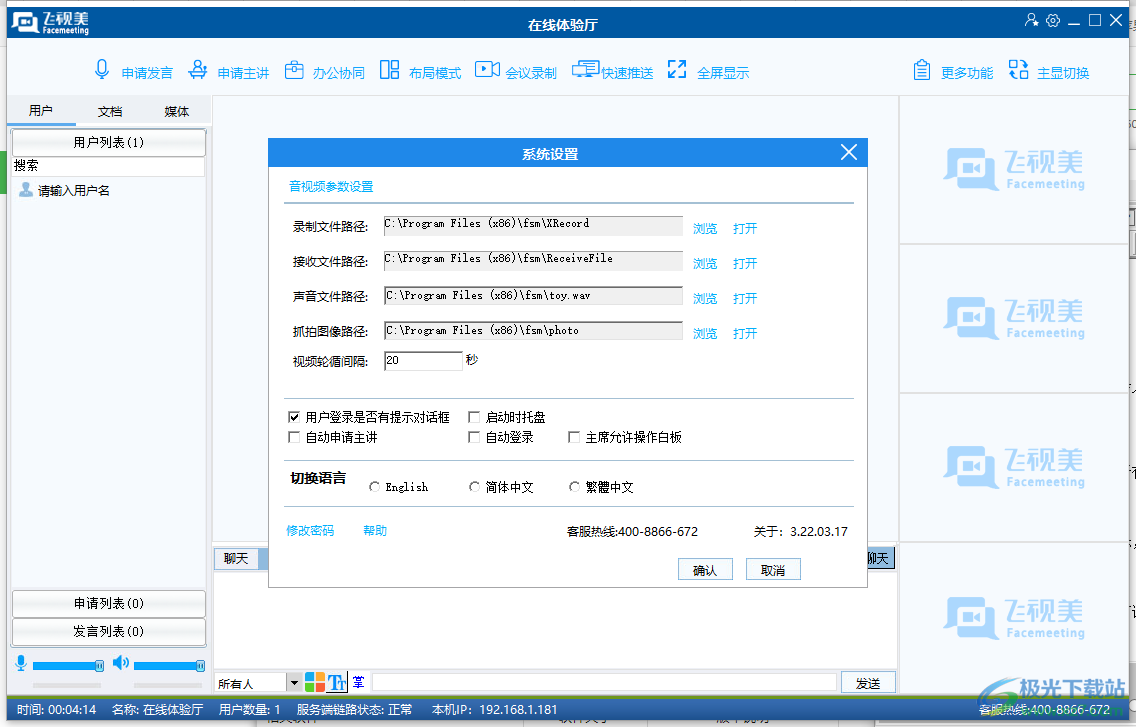Image resolution: width=1136 pixels, height=727 pixels.
Task: Start 会议录制 recording icon
Action: pyautogui.click(x=487, y=70)
